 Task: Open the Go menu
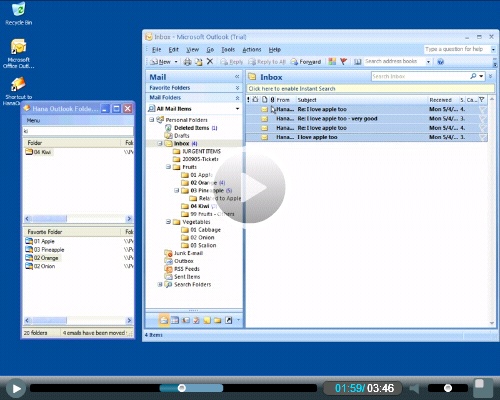(x=210, y=50)
